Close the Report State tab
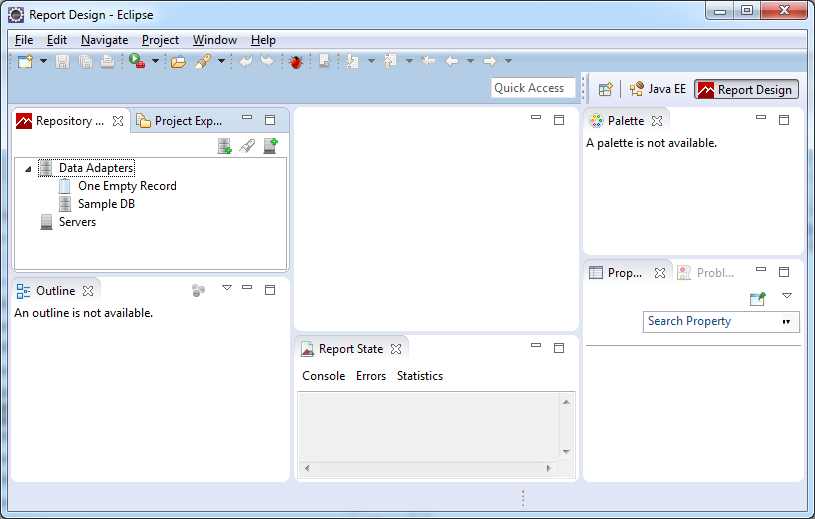815x519 pixels. pos(396,349)
